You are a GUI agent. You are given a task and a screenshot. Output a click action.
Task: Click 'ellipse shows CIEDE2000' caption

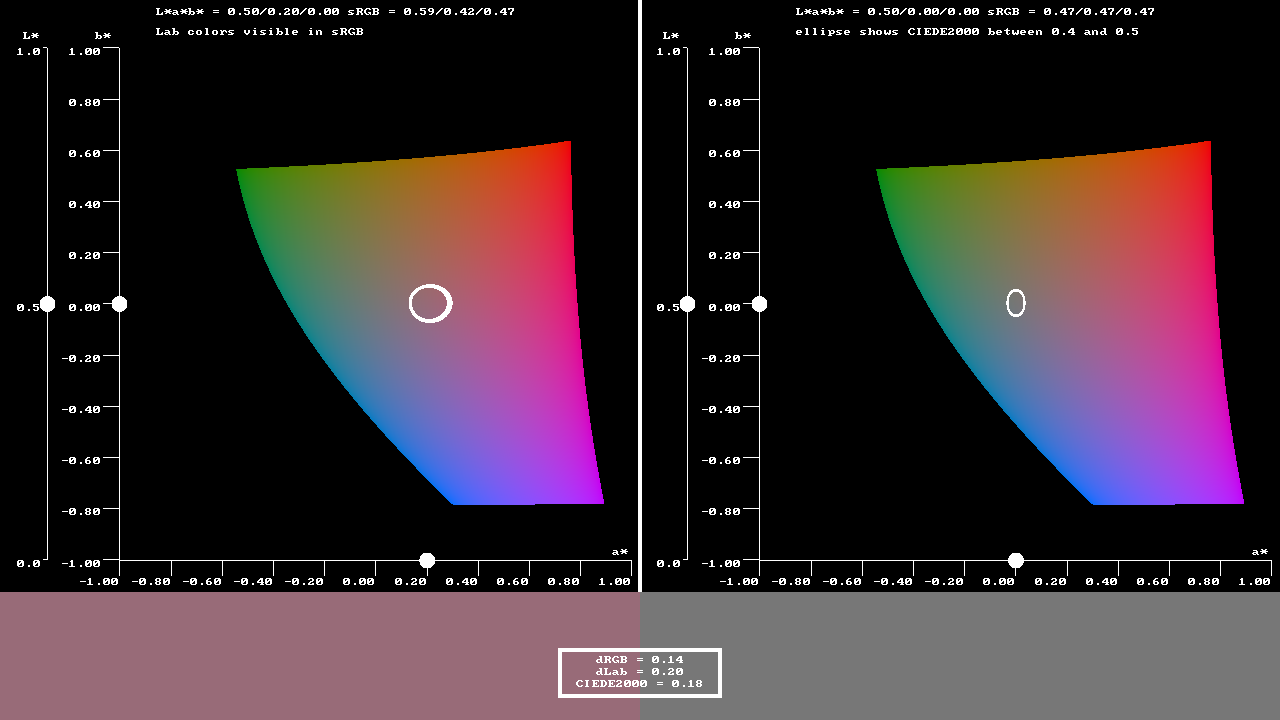click(x=967, y=32)
